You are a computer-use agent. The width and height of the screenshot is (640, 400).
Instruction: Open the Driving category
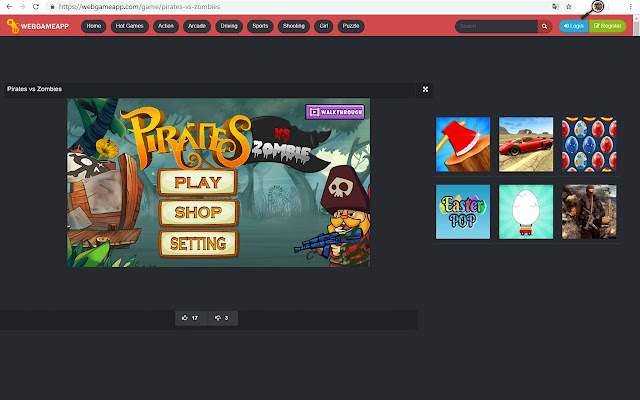tap(229, 26)
